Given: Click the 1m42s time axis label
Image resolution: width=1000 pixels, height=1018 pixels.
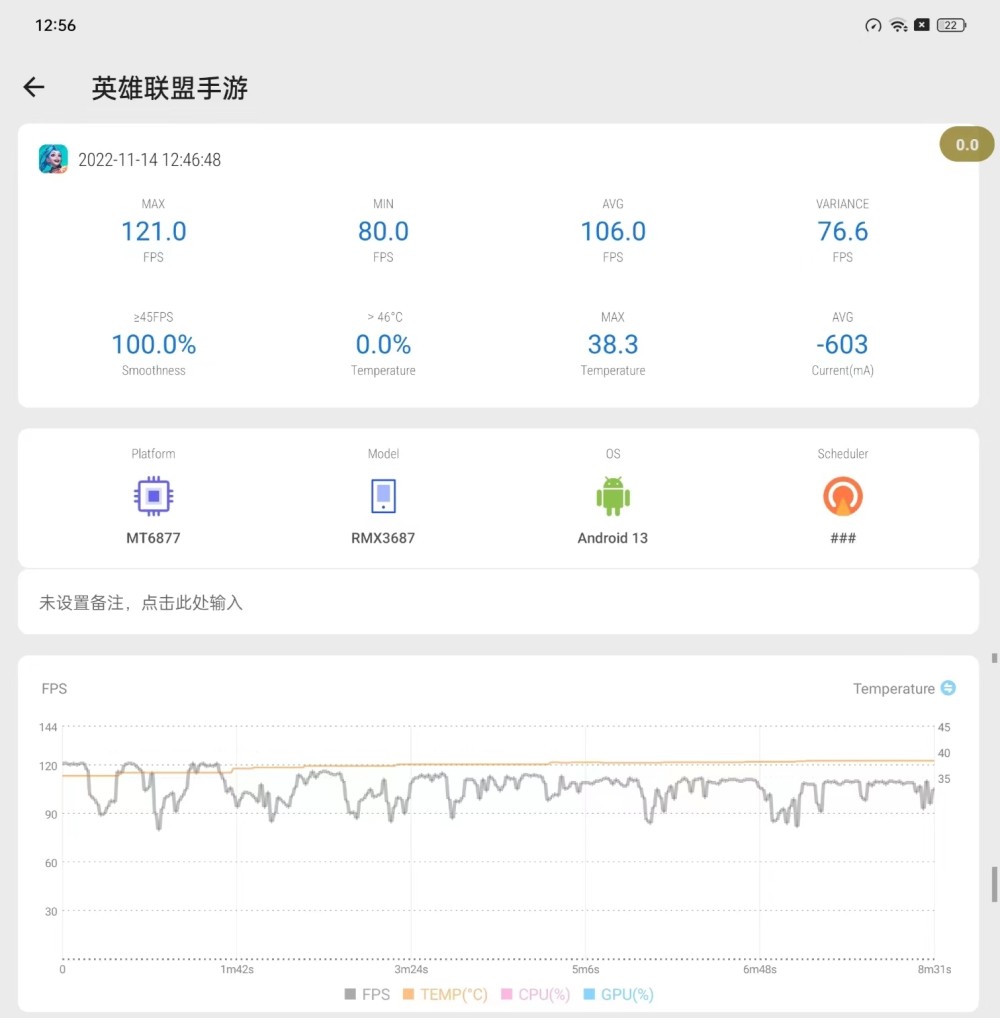Looking at the screenshot, I should pos(237,969).
